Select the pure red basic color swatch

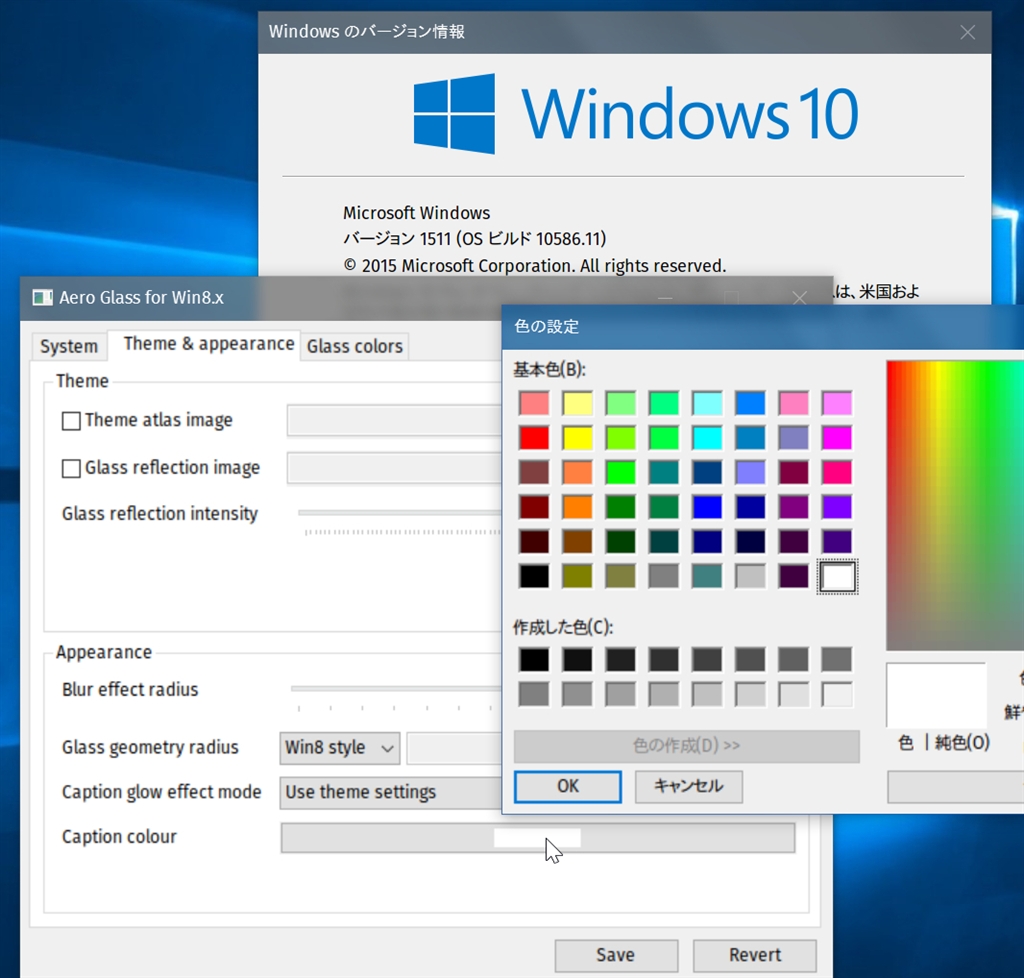click(x=534, y=438)
